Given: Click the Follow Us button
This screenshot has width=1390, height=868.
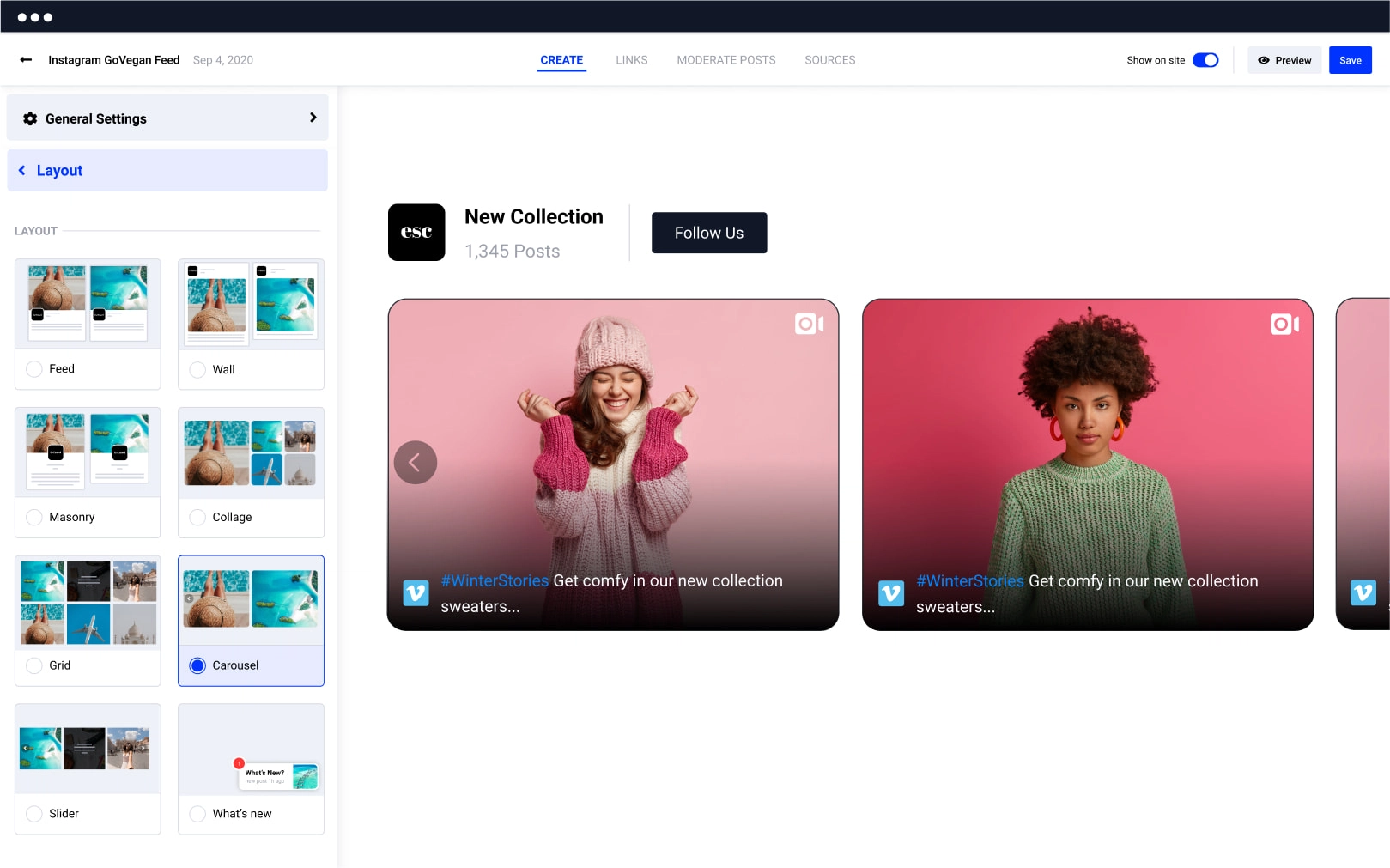Looking at the screenshot, I should (x=708, y=233).
